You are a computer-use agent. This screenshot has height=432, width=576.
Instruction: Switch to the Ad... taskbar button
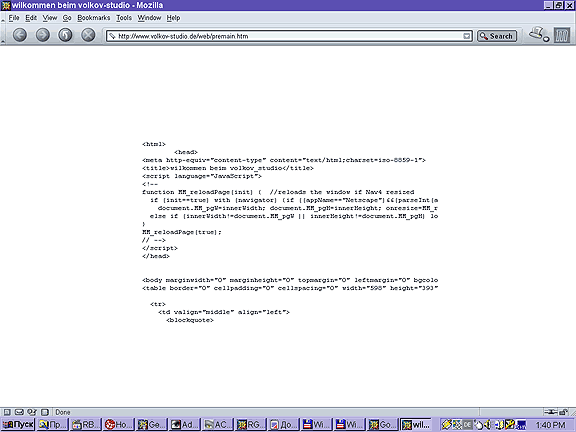pyautogui.click(x=184, y=425)
